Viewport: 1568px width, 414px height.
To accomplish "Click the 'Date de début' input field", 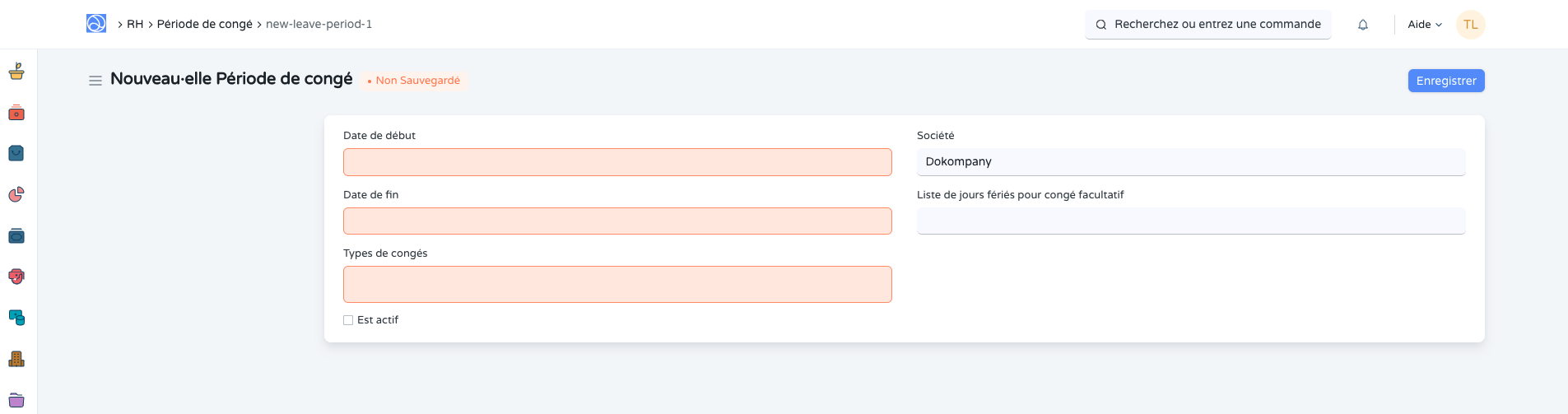I will pyautogui.click(x=616, y=162).
